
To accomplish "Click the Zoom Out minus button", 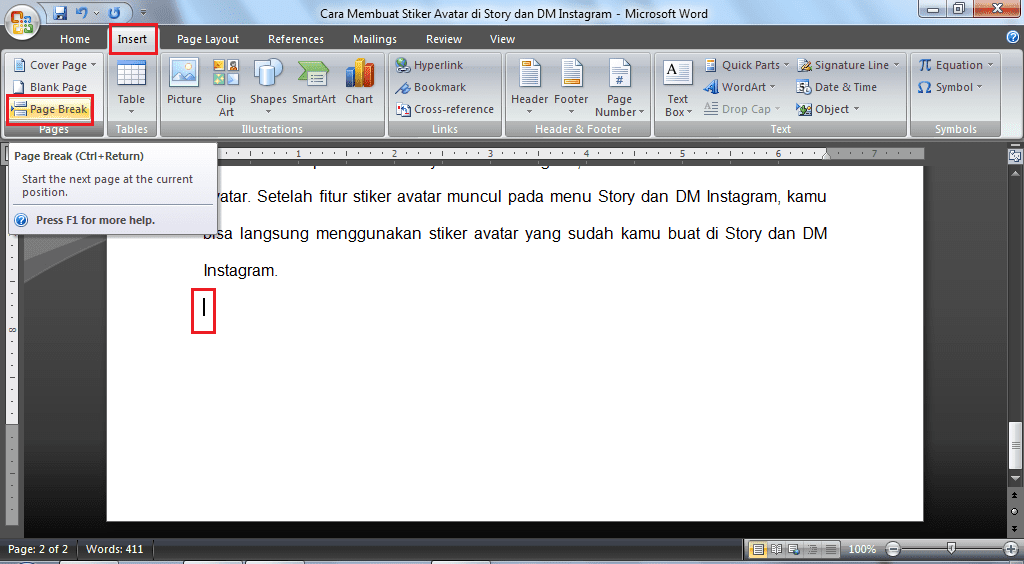I will point(893,549).
